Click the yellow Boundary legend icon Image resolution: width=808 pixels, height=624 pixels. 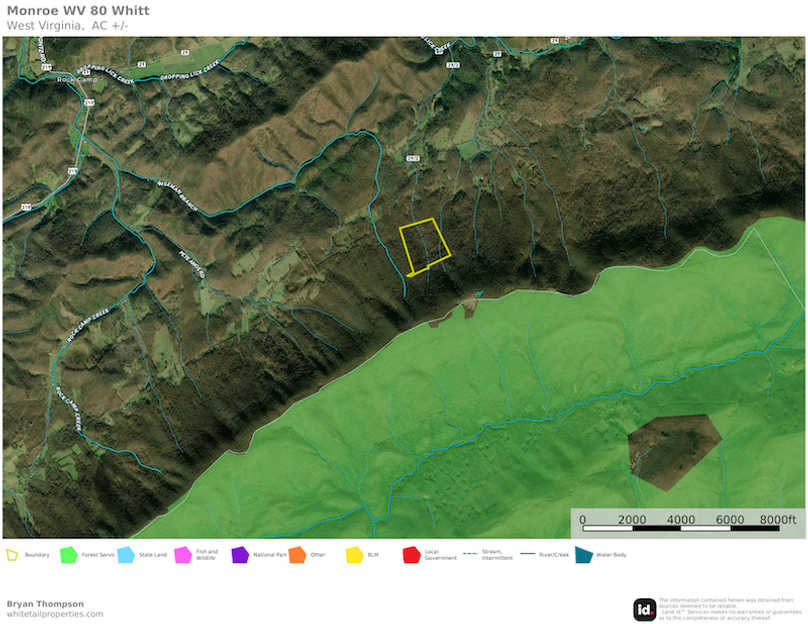[13, 554]
